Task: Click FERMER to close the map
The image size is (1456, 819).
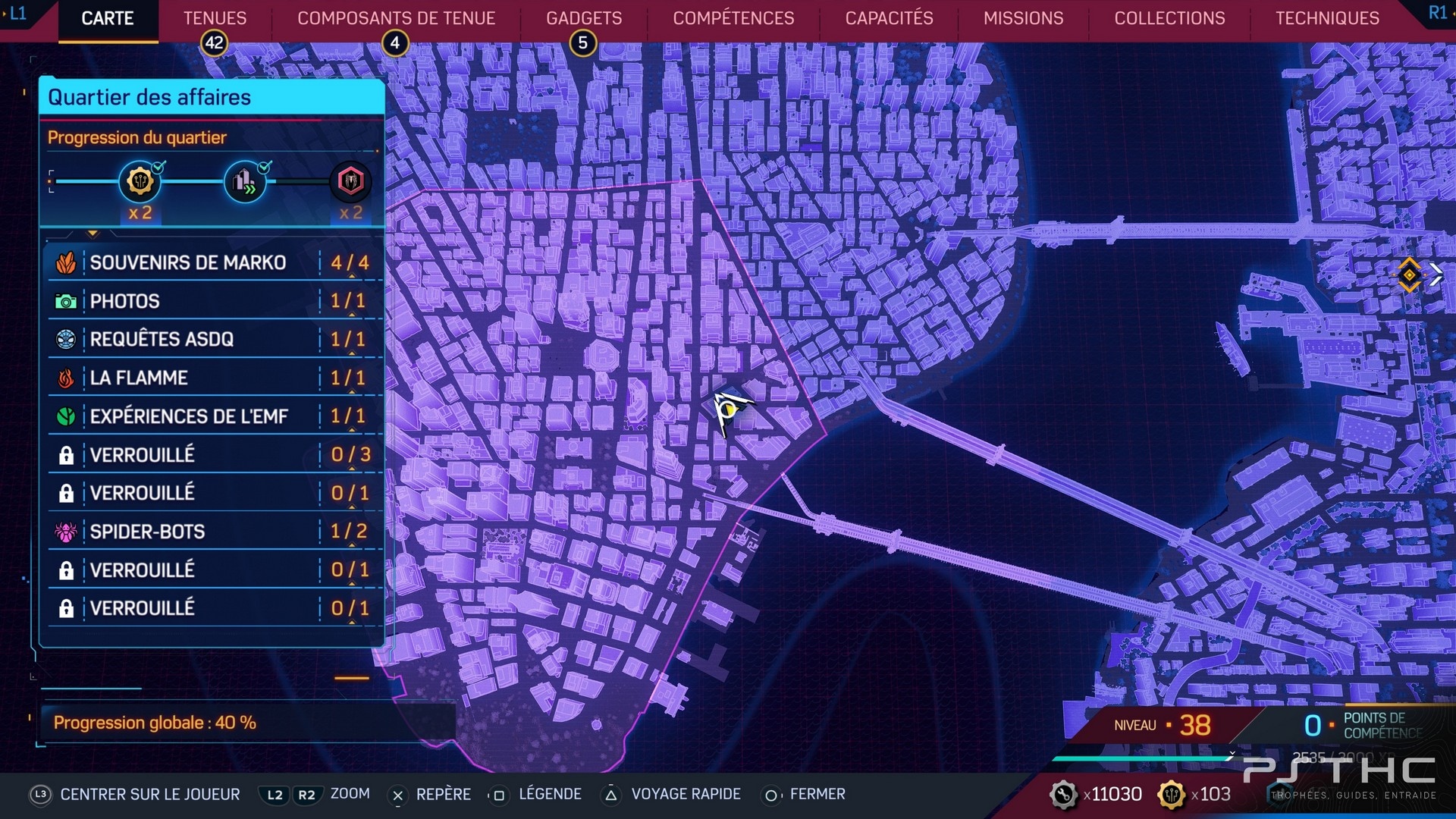Action: [x=817, y=794]
